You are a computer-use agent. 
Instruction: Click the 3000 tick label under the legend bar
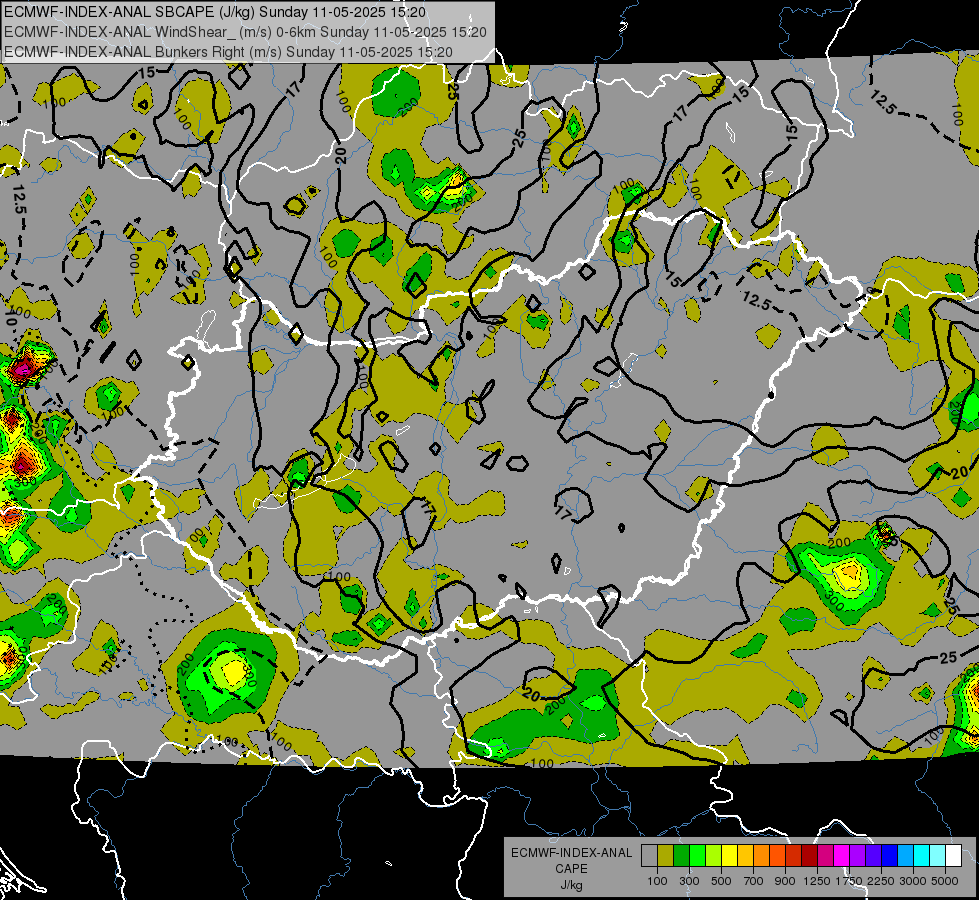coord(913,881)
